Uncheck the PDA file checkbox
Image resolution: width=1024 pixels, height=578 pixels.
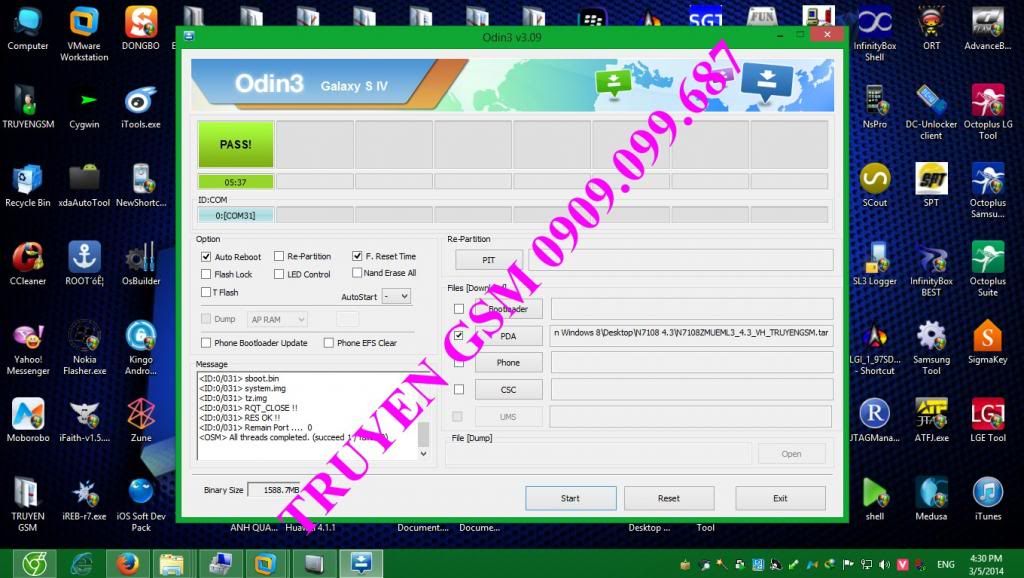[x=458, y=335]
